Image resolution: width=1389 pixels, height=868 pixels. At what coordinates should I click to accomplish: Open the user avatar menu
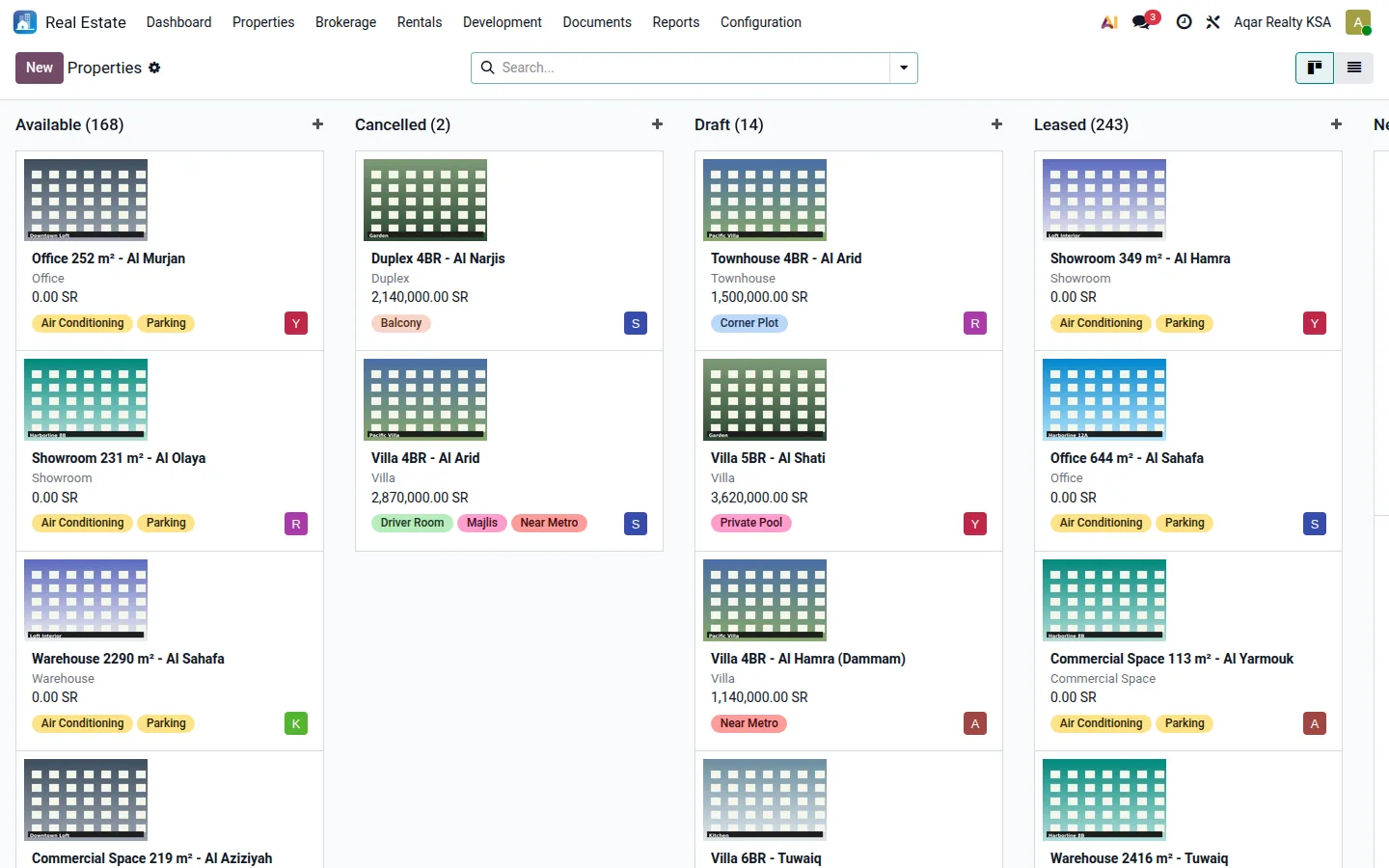tap(1358, 22)
